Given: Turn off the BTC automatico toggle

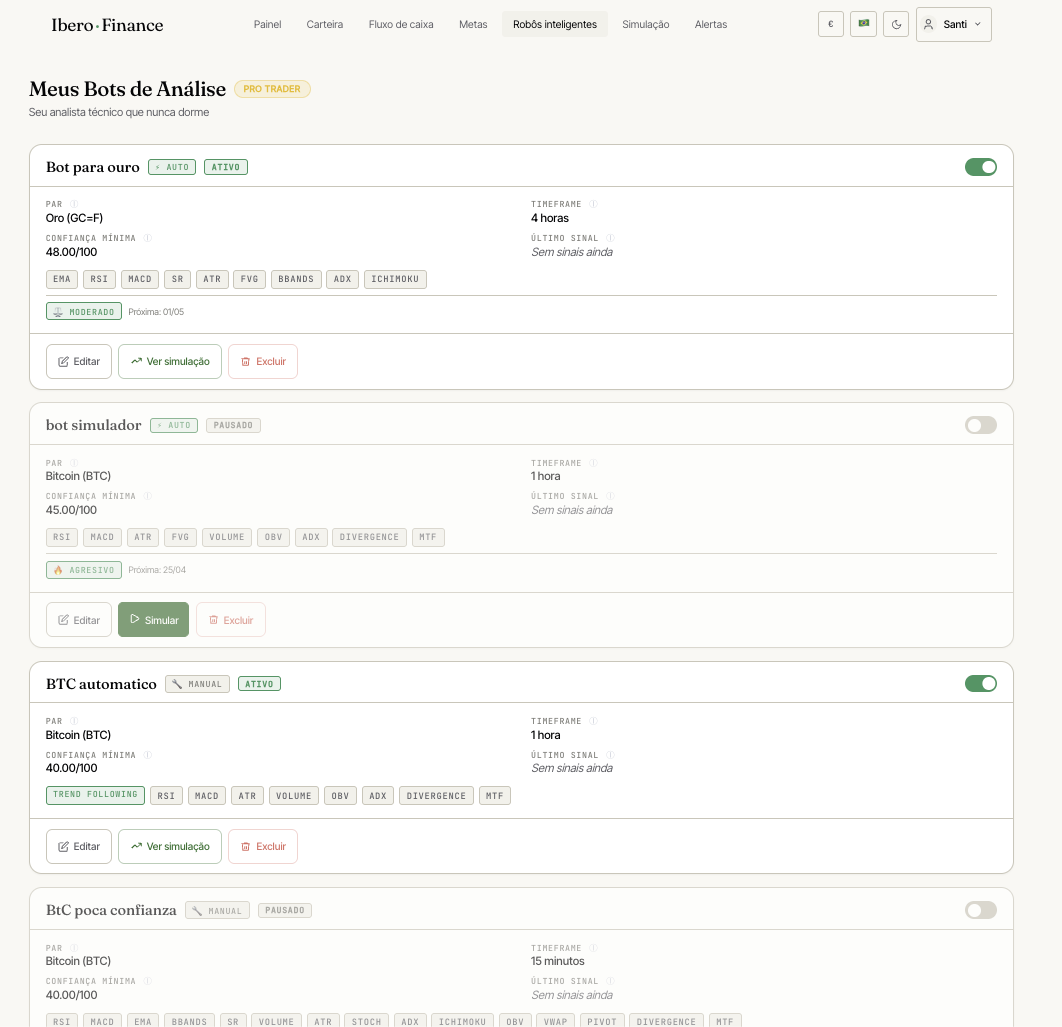Looking at the screenshot, I should 980,684.
